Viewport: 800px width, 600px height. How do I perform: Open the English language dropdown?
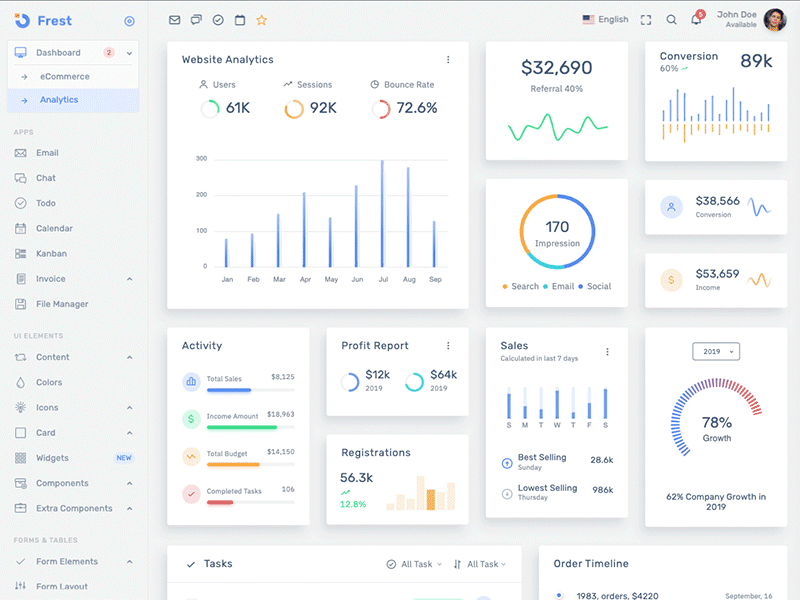click(606, 20)
